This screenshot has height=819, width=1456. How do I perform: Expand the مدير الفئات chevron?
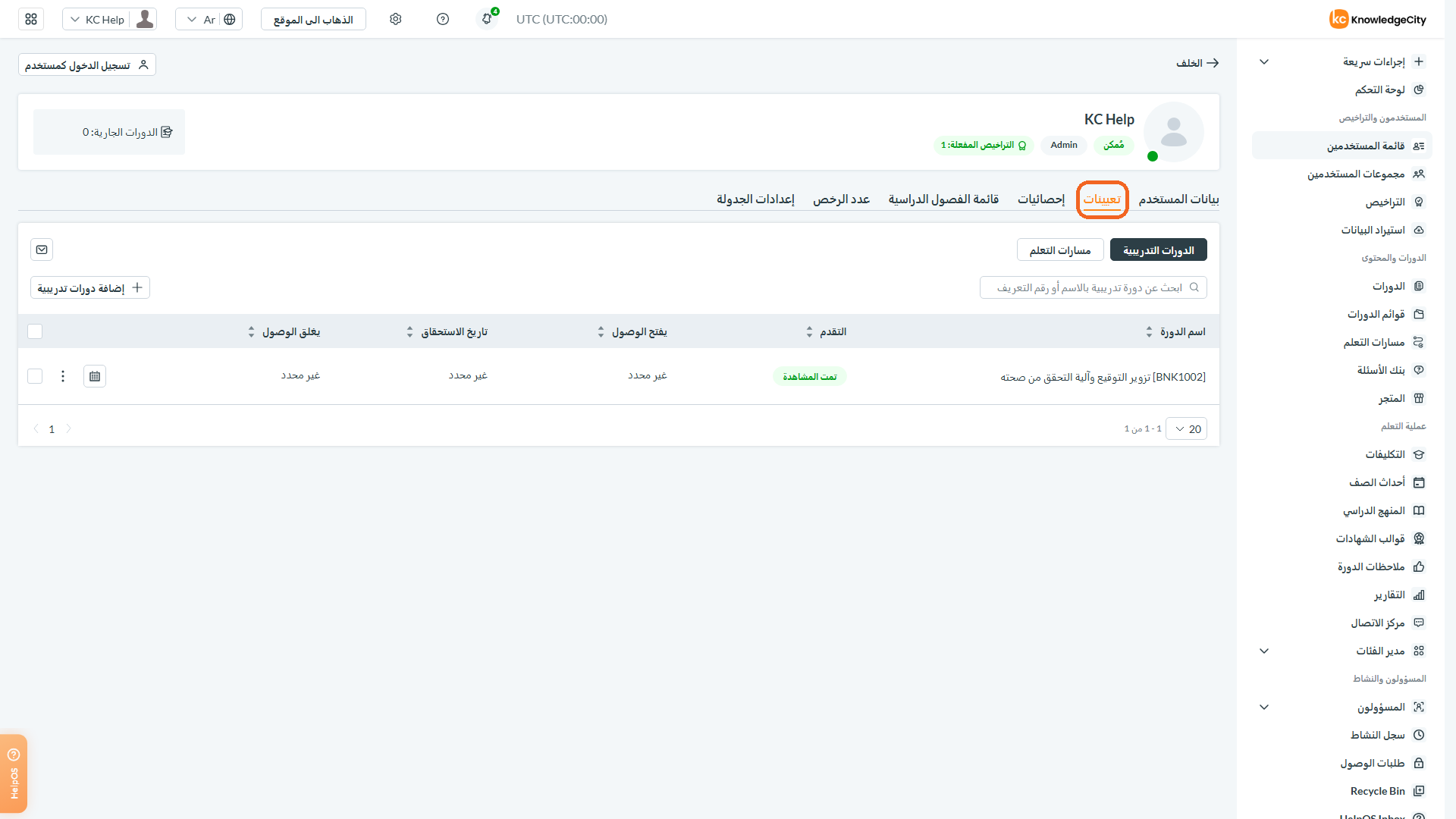click(1264, 651)
